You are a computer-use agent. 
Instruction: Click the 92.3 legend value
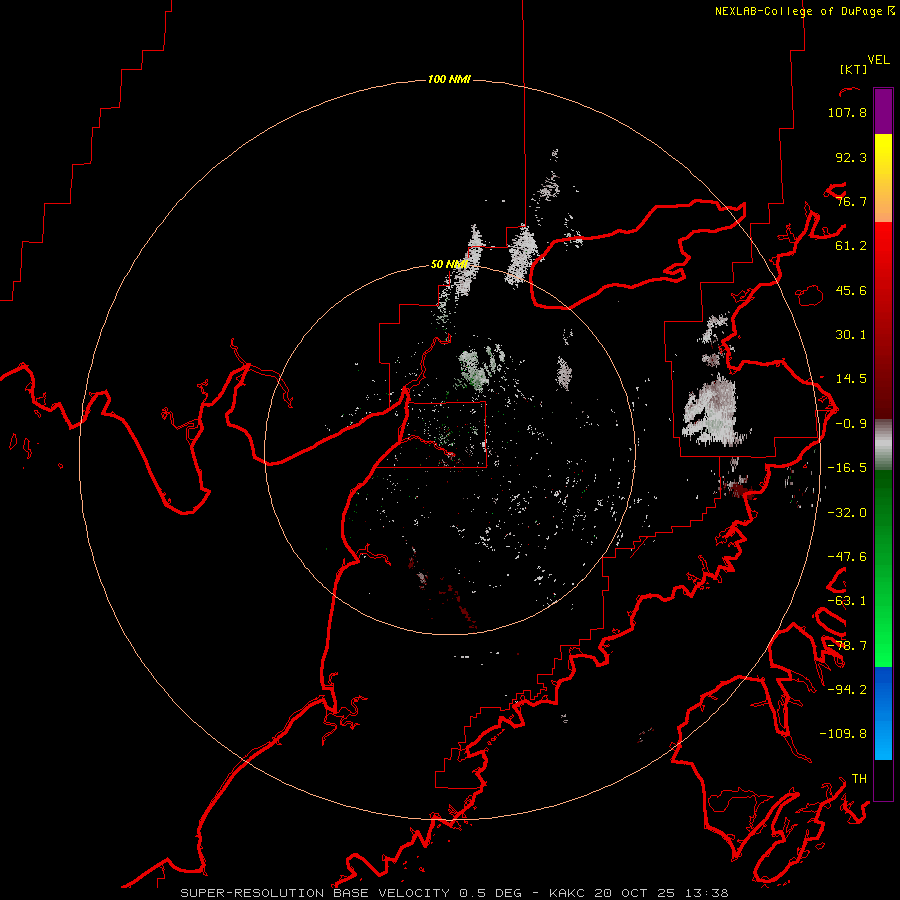pos(851,157)
